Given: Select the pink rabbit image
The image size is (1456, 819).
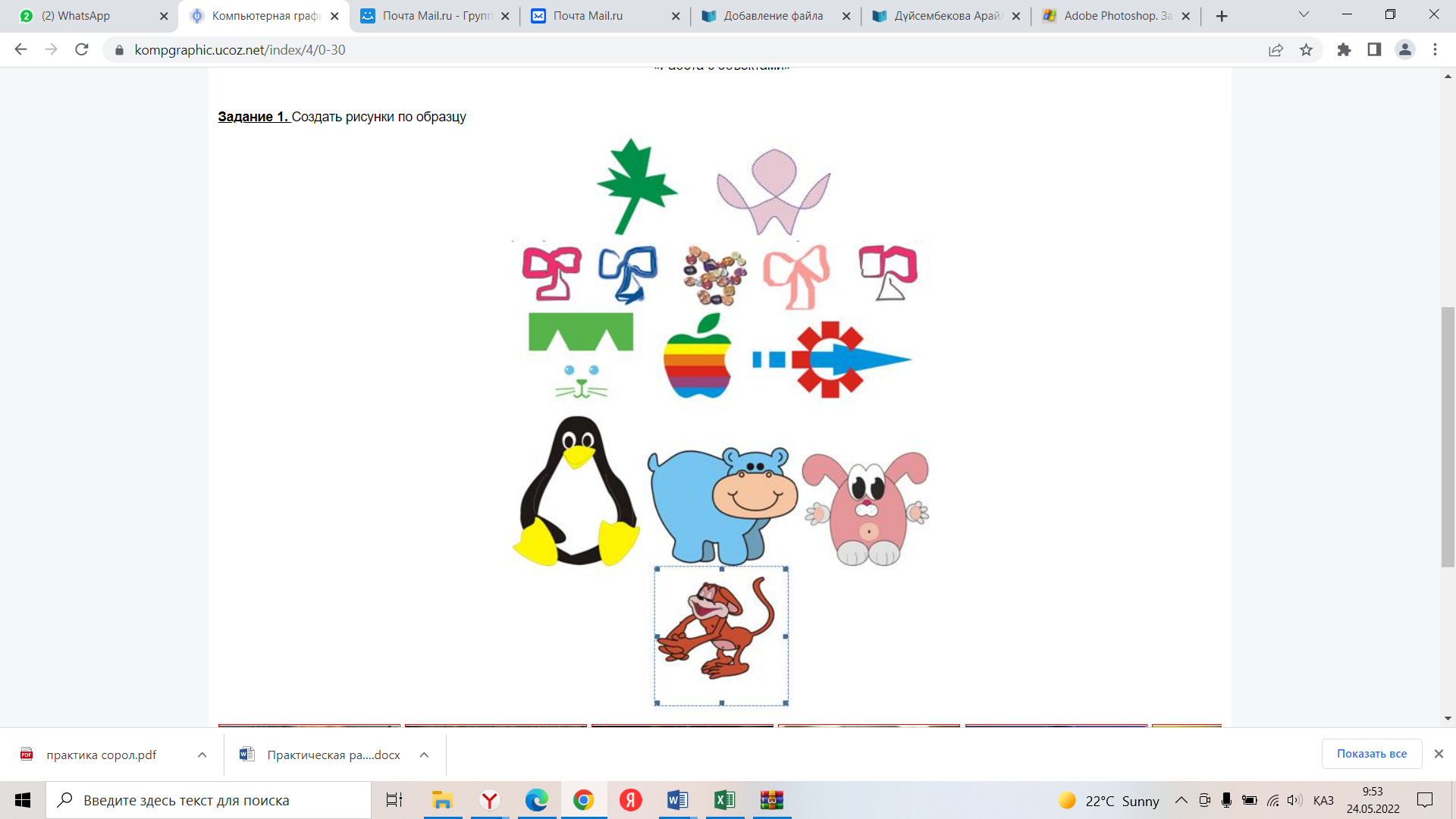Looking at the screenshot, I should point(866,508).
